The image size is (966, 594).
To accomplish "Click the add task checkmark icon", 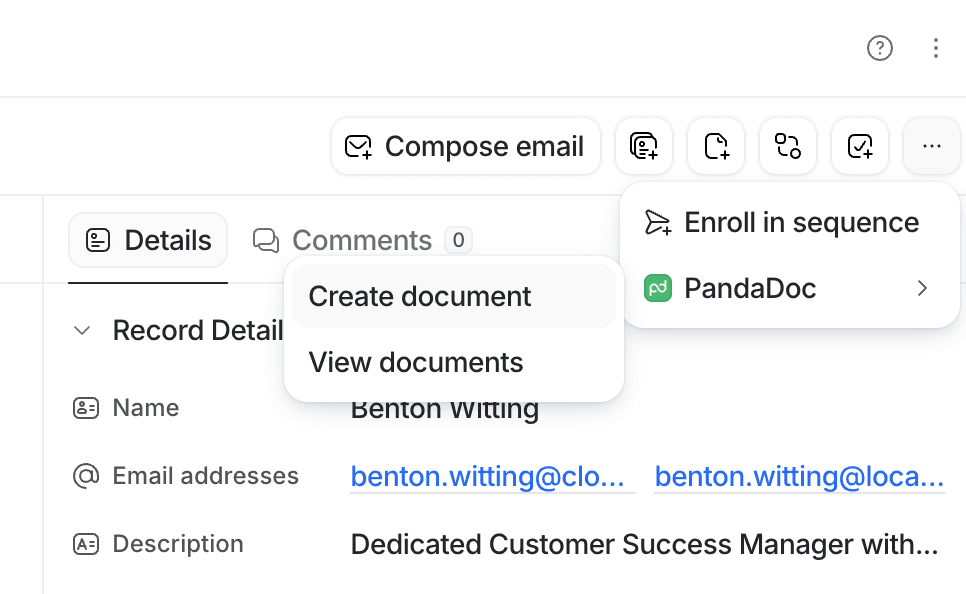I will point(860,146).
